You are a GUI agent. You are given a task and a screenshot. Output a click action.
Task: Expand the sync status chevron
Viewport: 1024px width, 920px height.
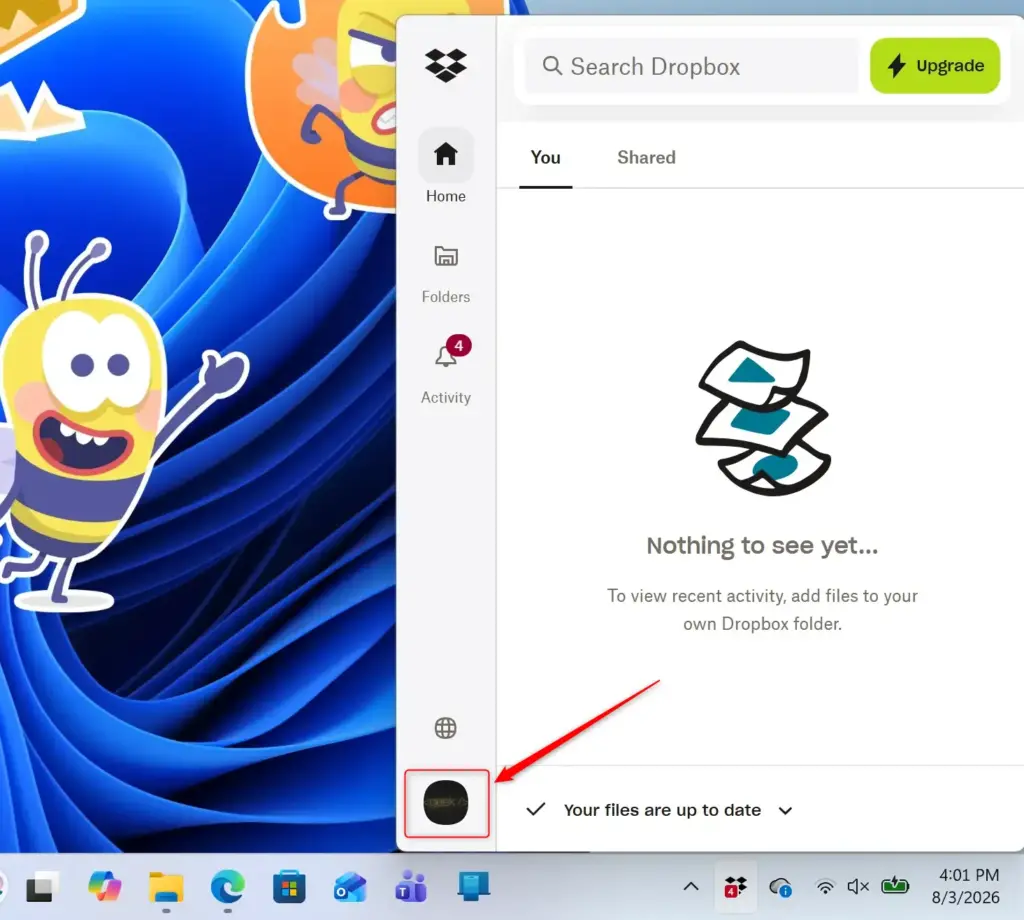click(x=785, y=810)
